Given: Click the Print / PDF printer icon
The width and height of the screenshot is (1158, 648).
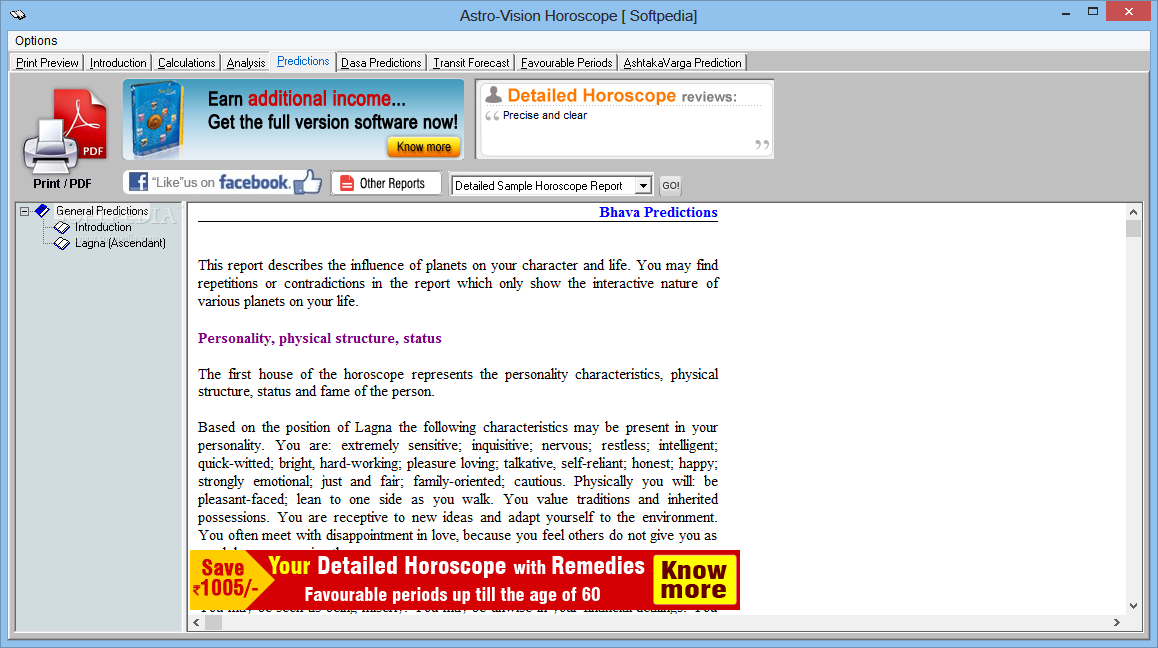Looking at the screenshot, I should pyautogui.click(x=64, y=131).
